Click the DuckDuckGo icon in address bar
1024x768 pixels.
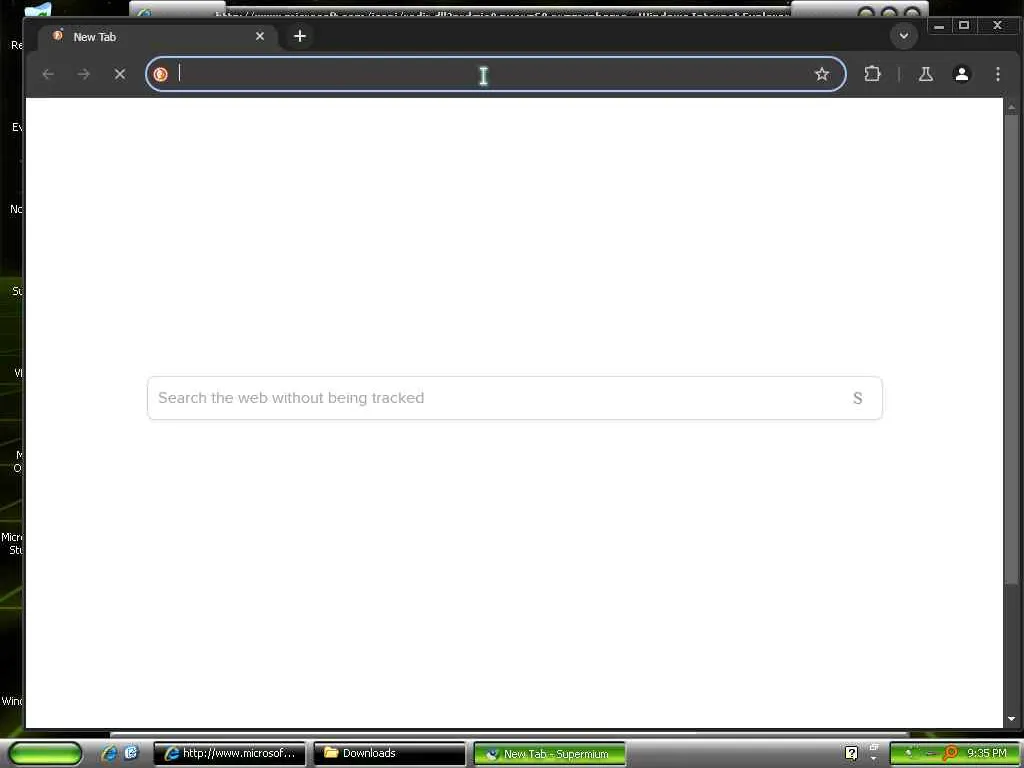coord(161,74)
